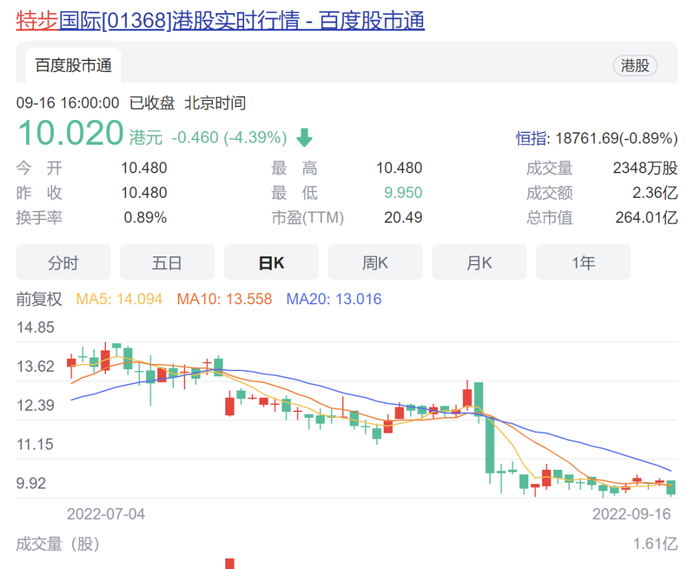Viewport: 700px width, 569px height.
Task: Click the 换手率 value 0.89%
Action: 145,217
